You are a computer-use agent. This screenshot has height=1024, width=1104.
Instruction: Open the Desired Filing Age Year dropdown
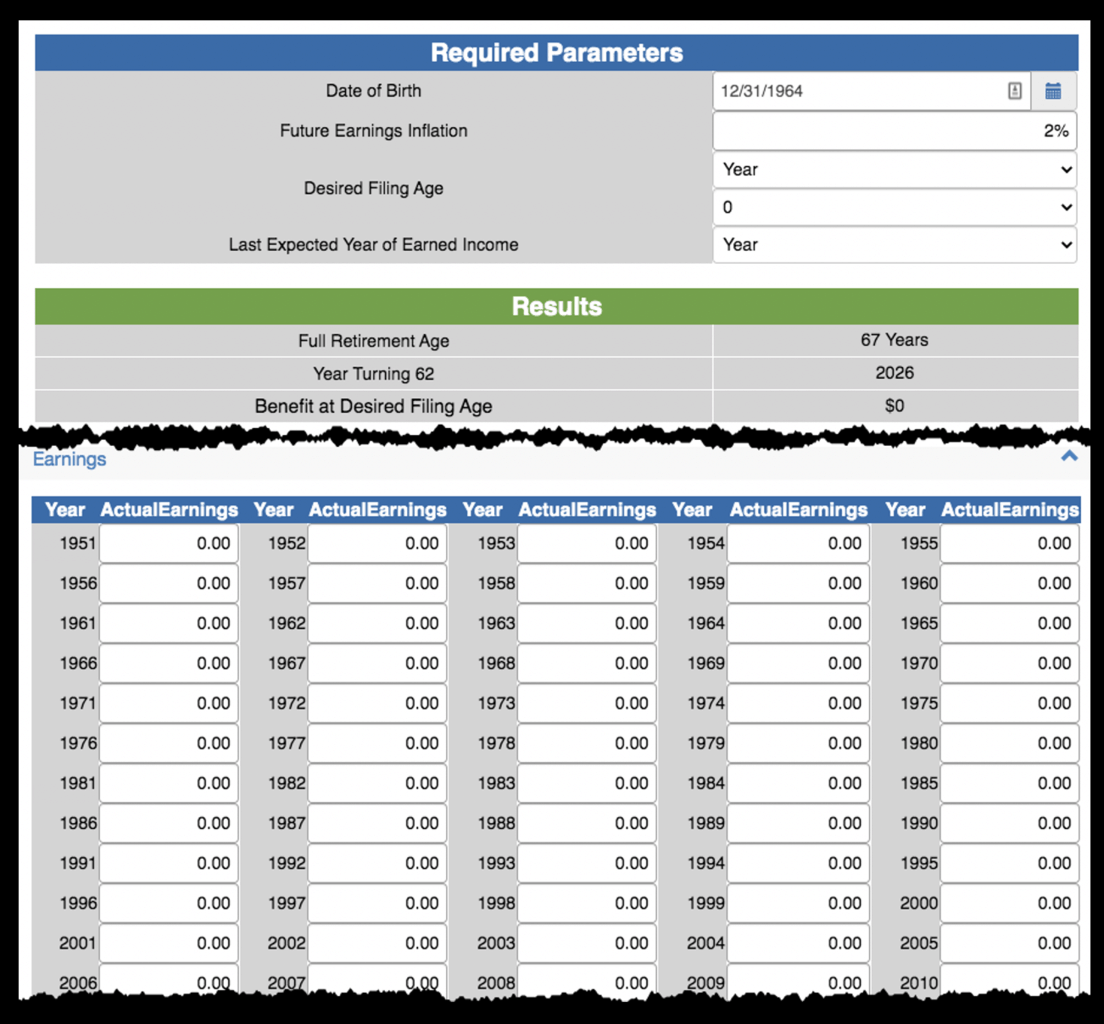[894, 170]
